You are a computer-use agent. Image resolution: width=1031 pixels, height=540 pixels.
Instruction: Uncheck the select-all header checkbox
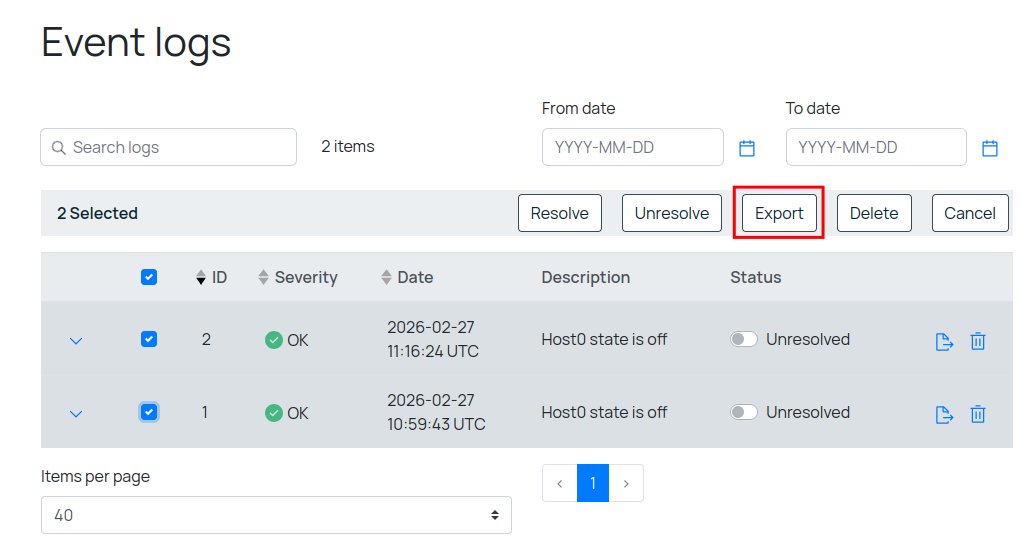(x=149, y=278)
